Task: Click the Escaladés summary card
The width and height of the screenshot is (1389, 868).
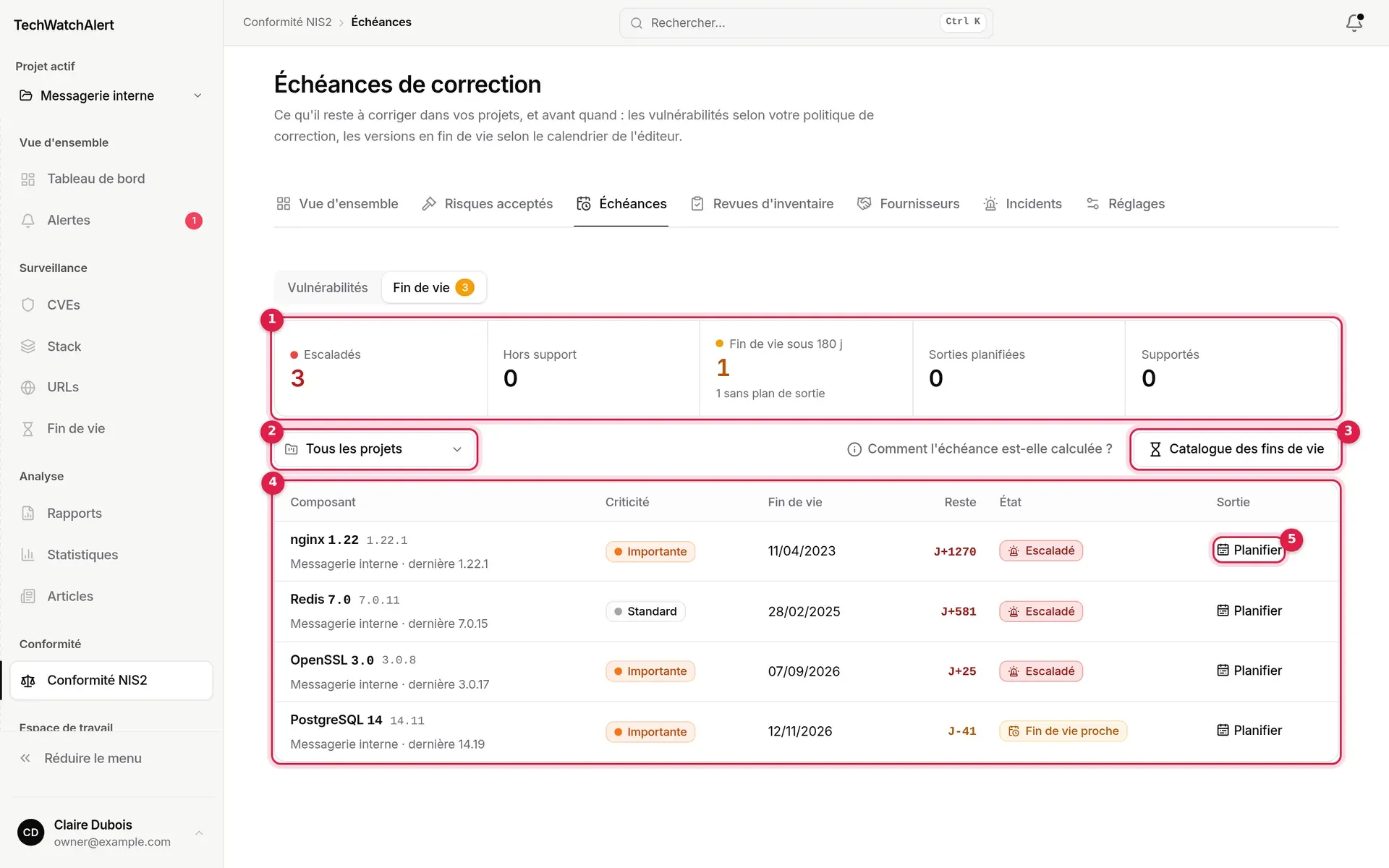Action: (381, 368)
